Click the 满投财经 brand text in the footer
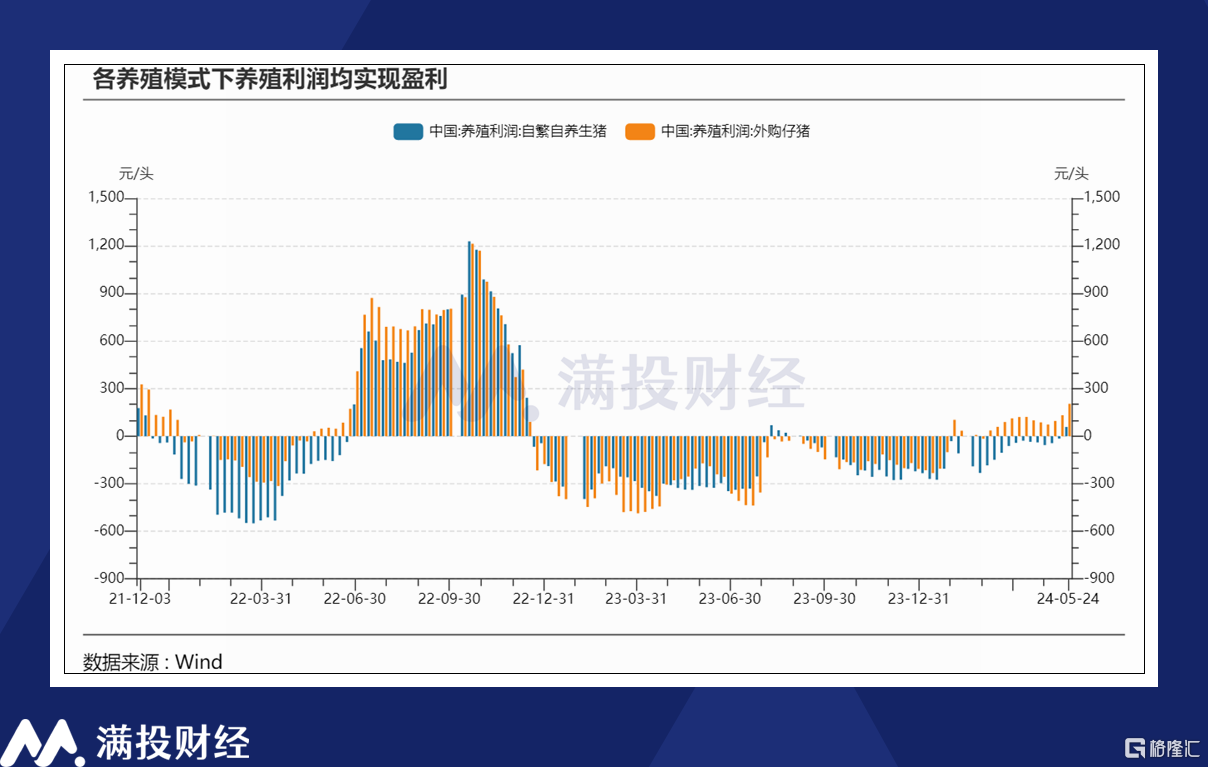 (172, 742)
